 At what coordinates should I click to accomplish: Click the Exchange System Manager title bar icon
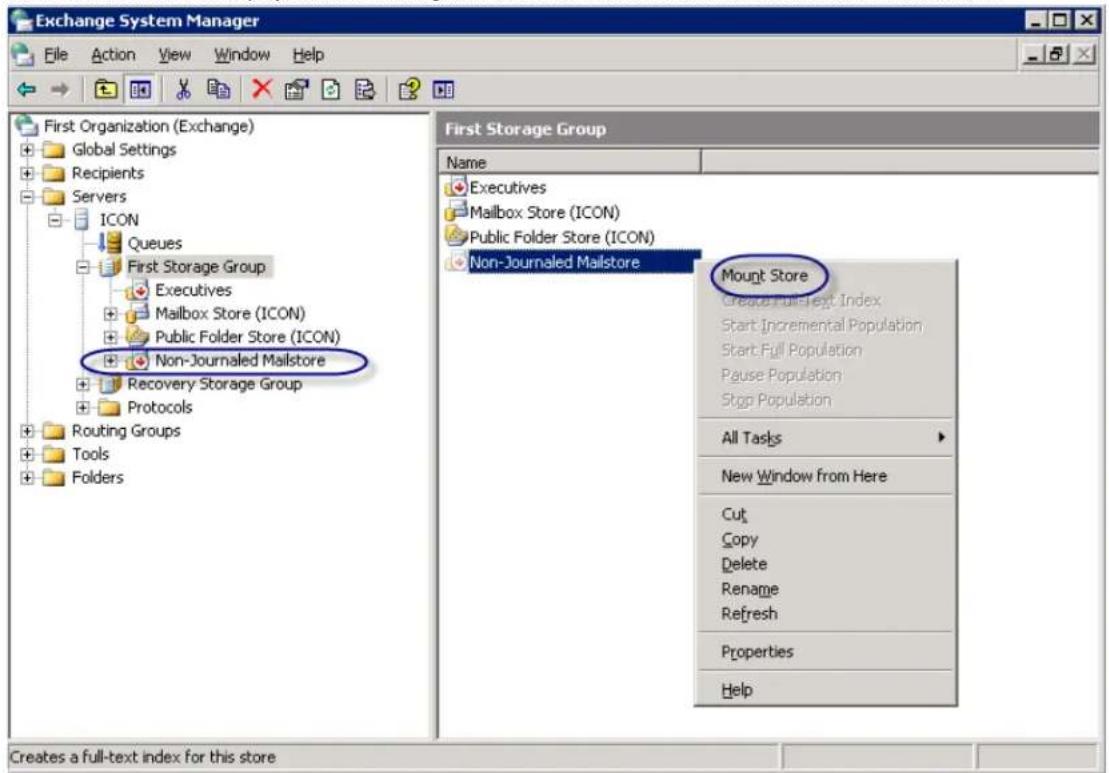click(x=23, y=21)
